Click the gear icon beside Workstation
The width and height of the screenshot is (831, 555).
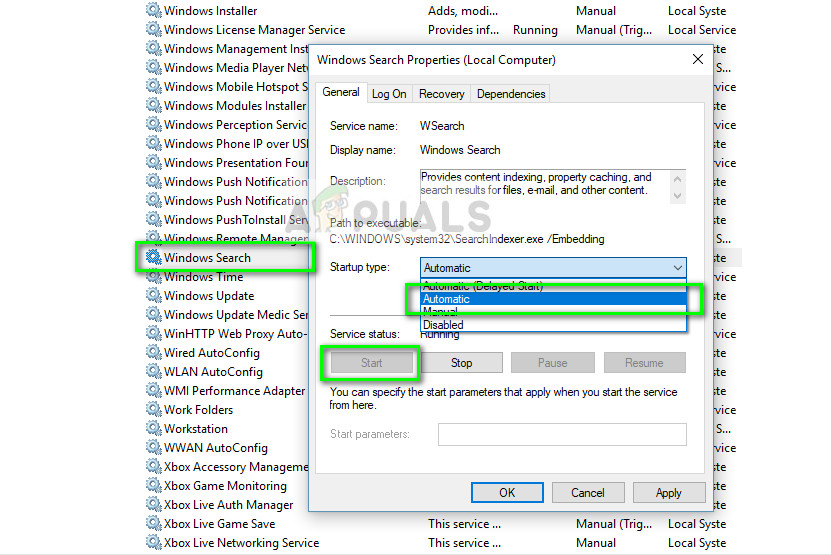click(x=154, y=428)
